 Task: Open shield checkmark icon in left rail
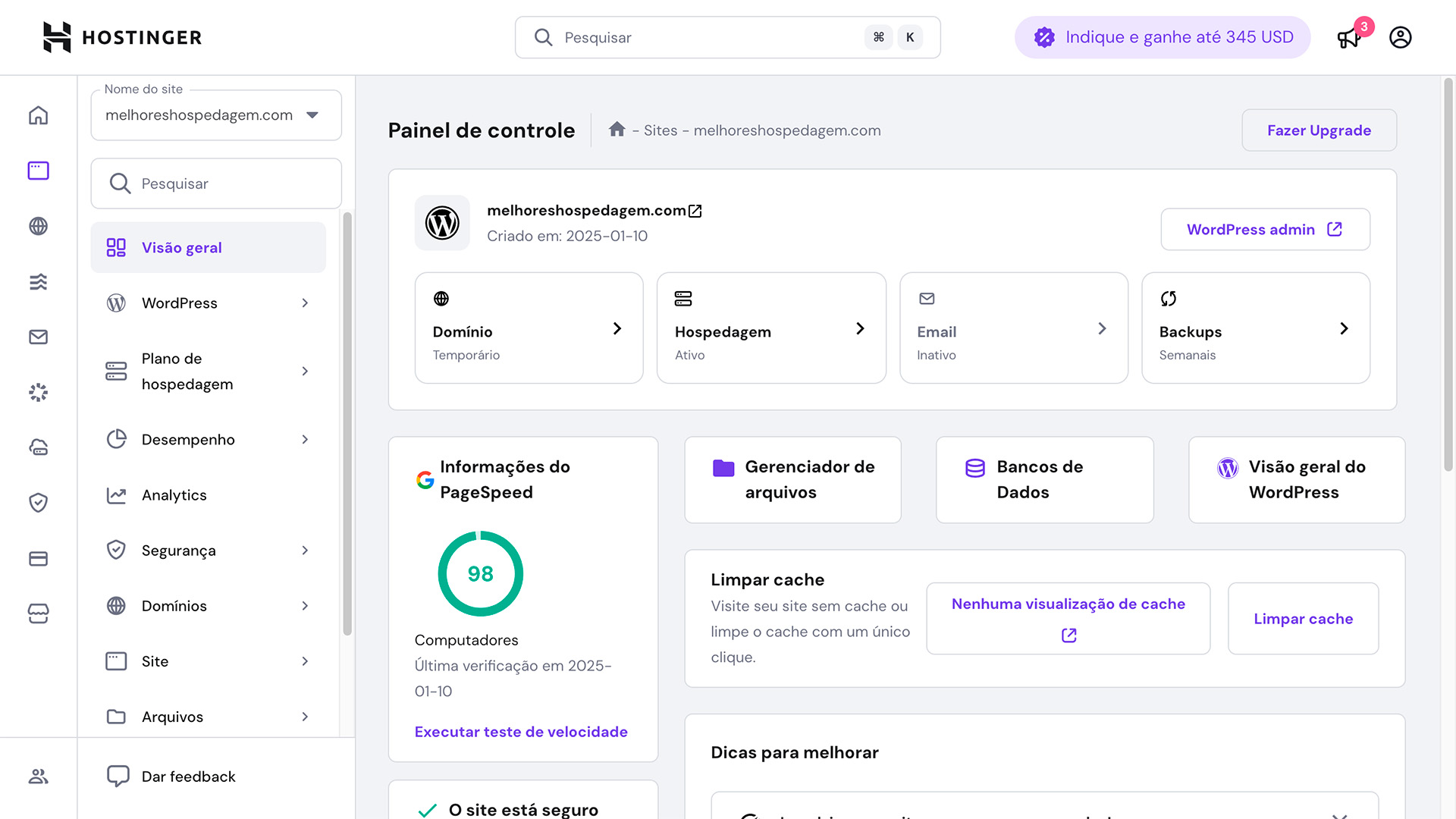point(38,503)
